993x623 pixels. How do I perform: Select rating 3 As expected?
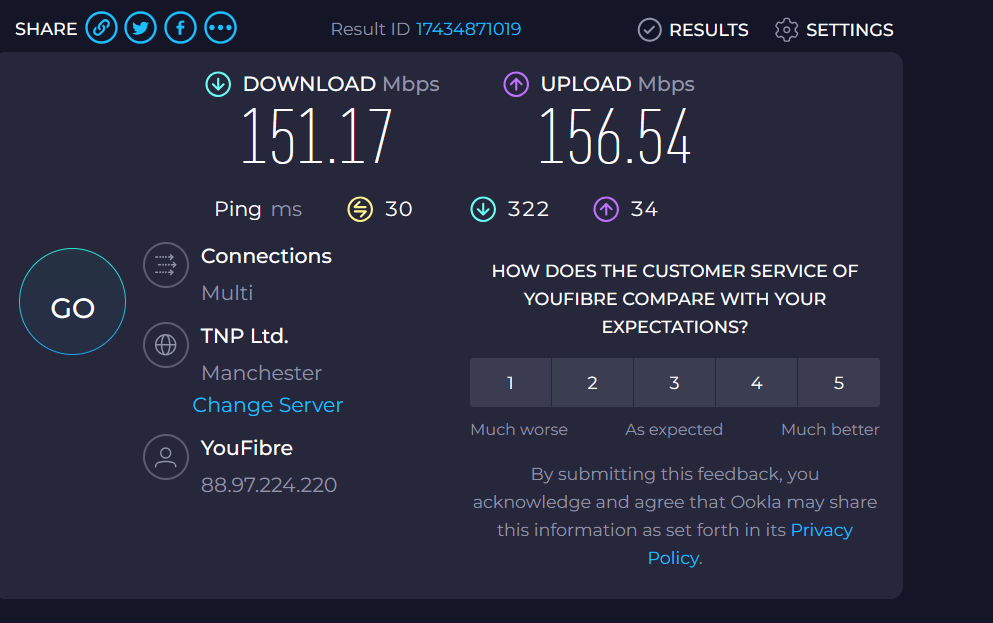coord(674,383)
